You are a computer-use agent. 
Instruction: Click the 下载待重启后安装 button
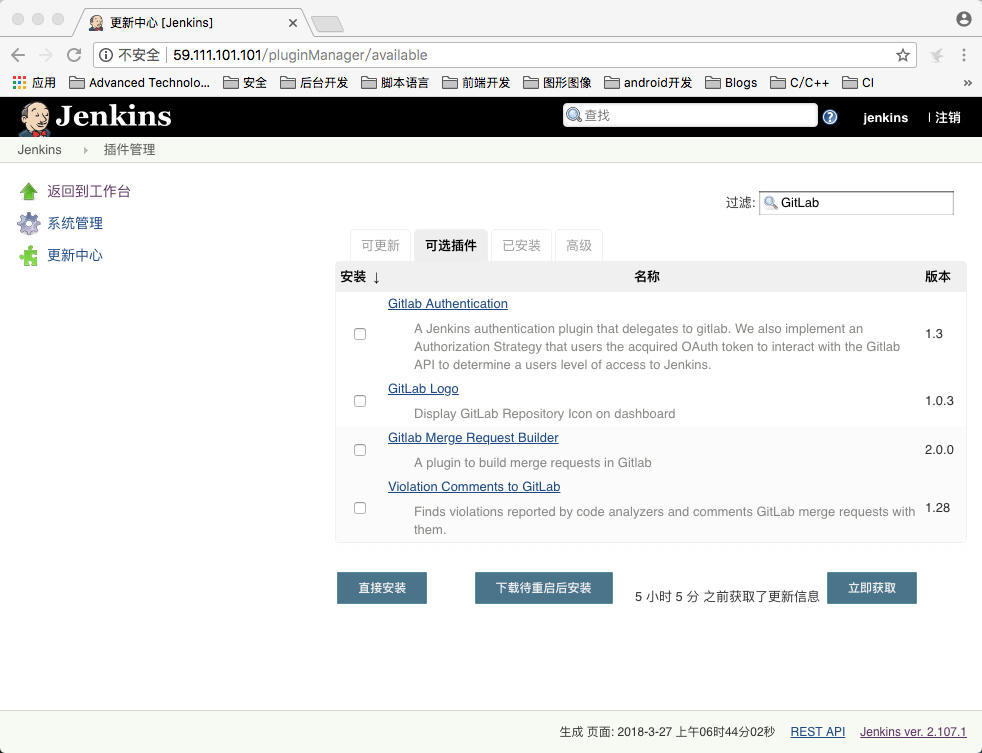click(x=544, y=588)
